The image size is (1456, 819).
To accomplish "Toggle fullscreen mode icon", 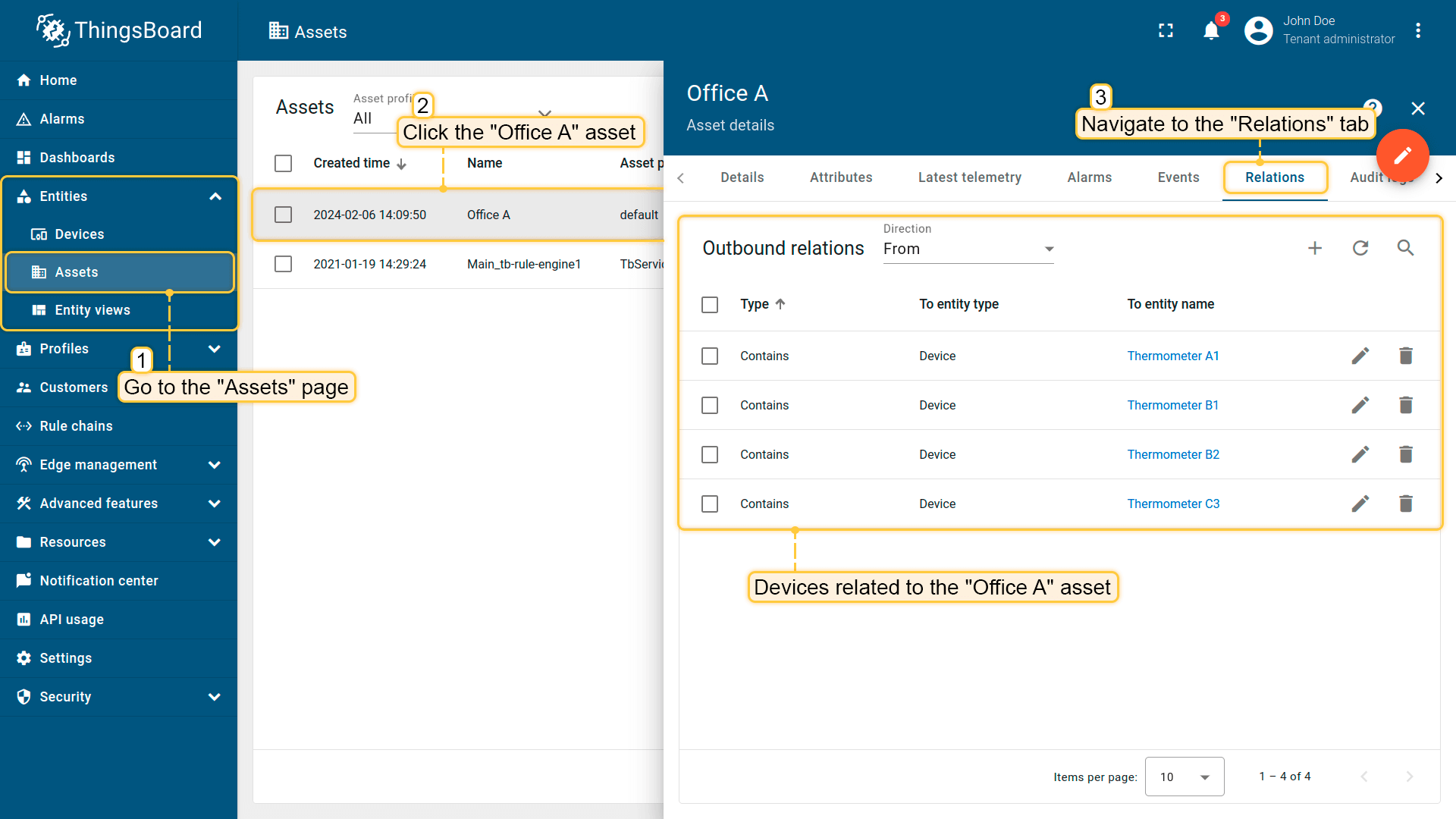I will click(1166, 30).
